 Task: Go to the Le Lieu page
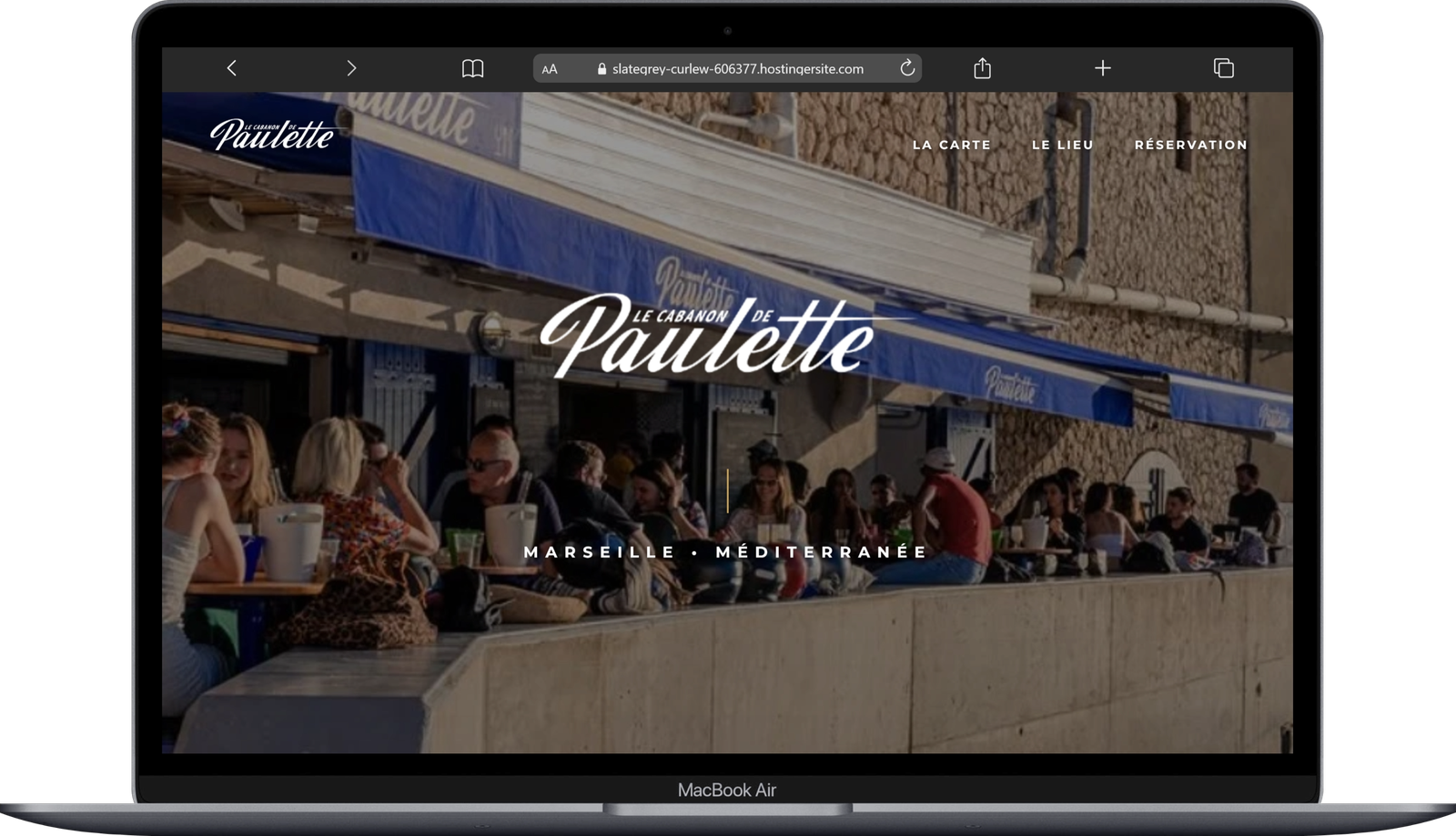(x=1062, y=145)
